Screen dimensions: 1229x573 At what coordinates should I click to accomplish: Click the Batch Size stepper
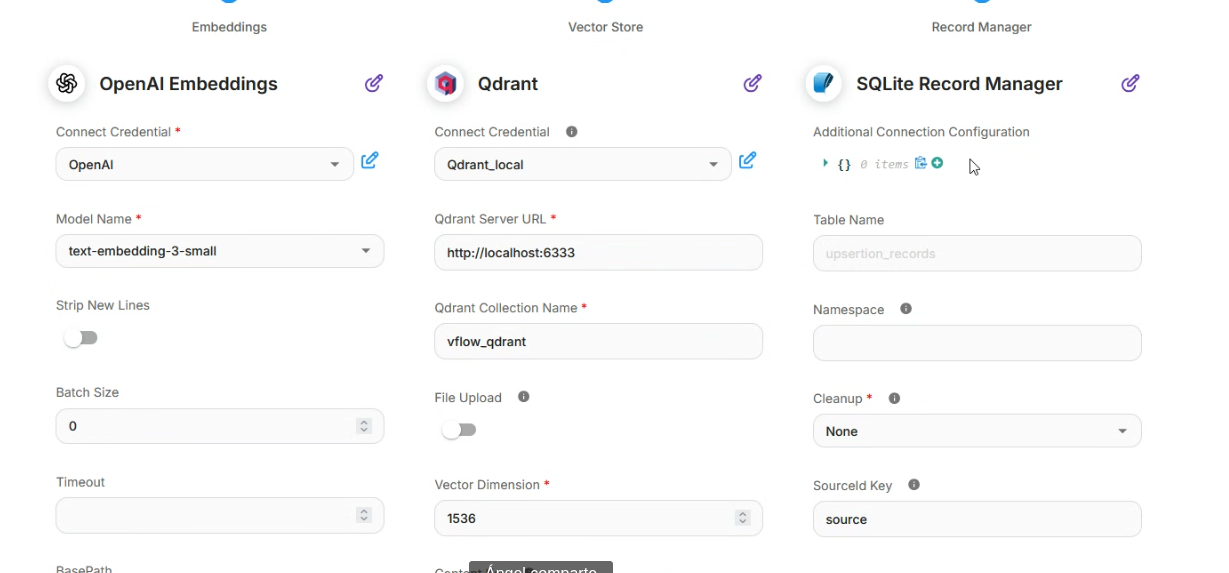pos(364,426)
